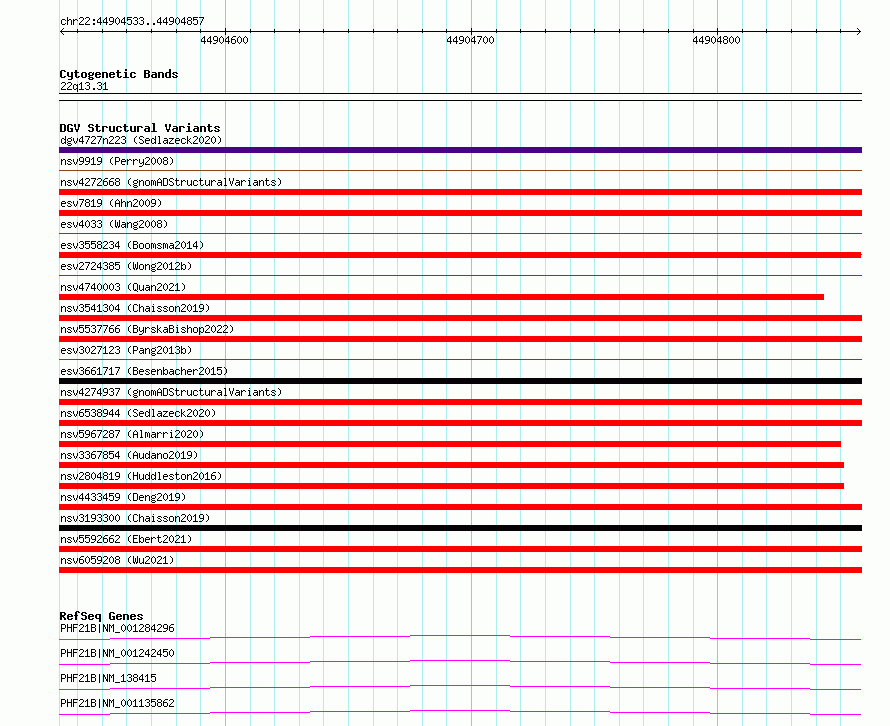Click the purple bar of dgv4727n223
This screenshot has width=890, height=726.
(460, 150)
